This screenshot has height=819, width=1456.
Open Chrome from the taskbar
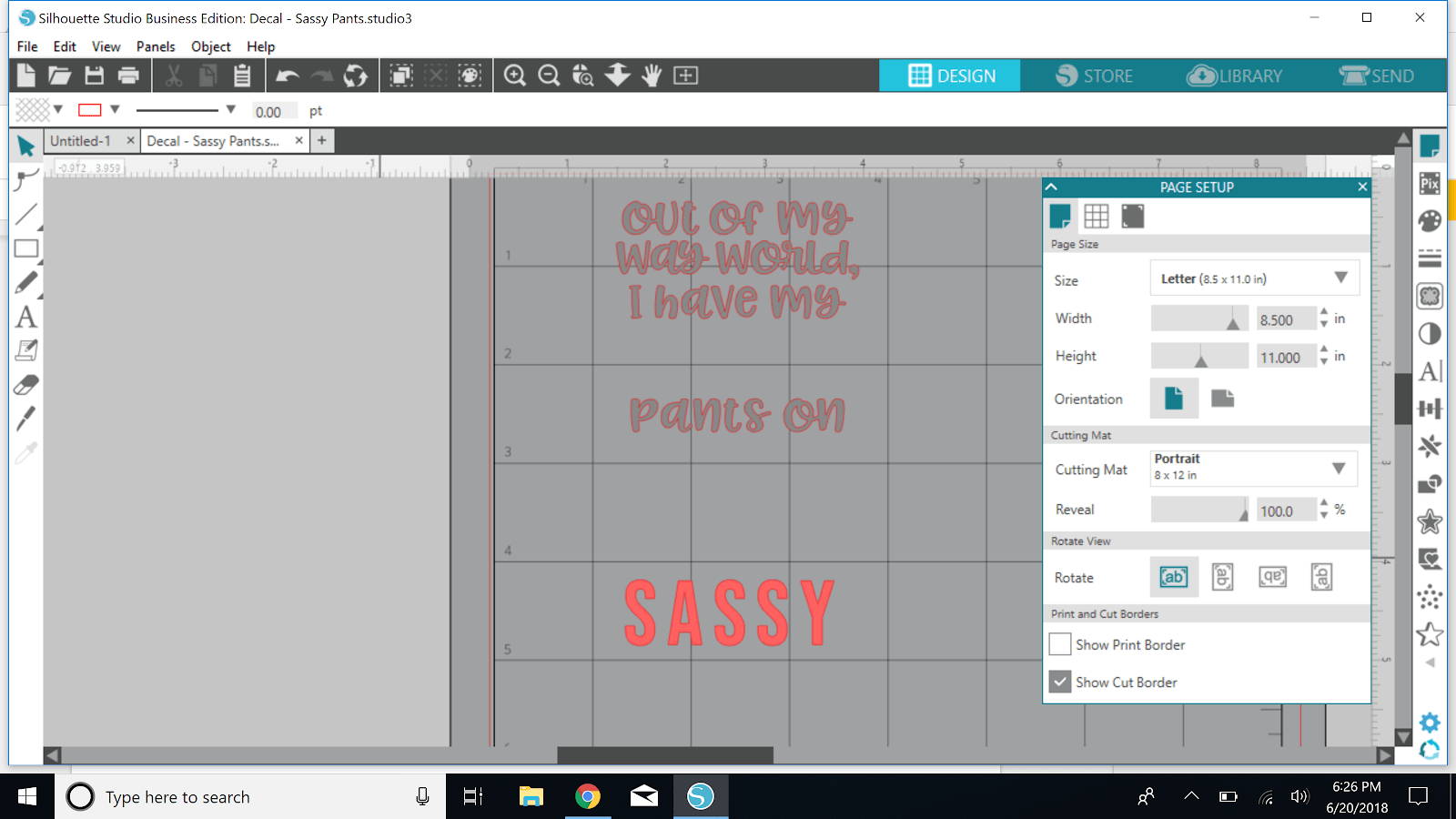pyautogui.click(x=588, y=797)
